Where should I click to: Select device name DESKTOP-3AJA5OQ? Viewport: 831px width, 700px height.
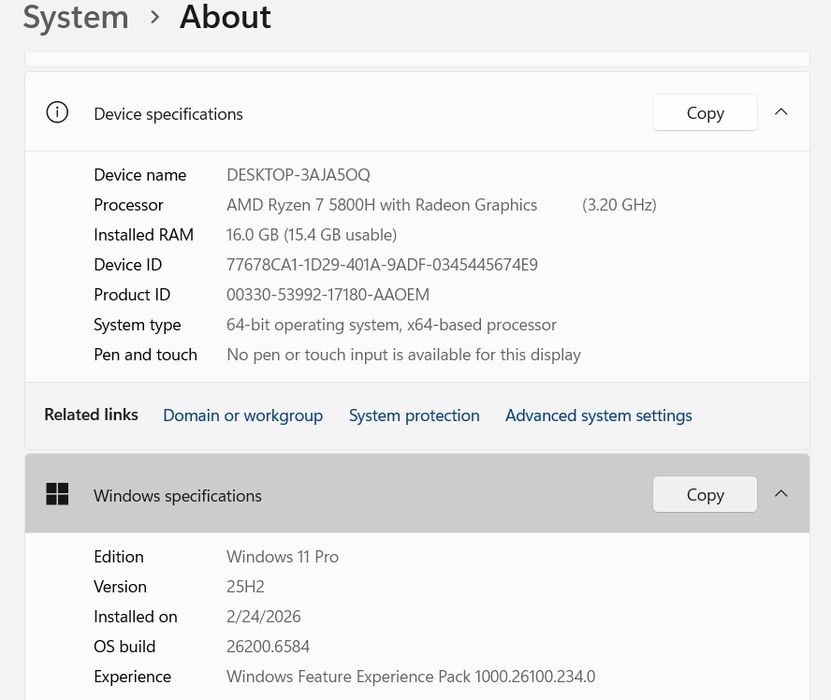pos(298,175)
